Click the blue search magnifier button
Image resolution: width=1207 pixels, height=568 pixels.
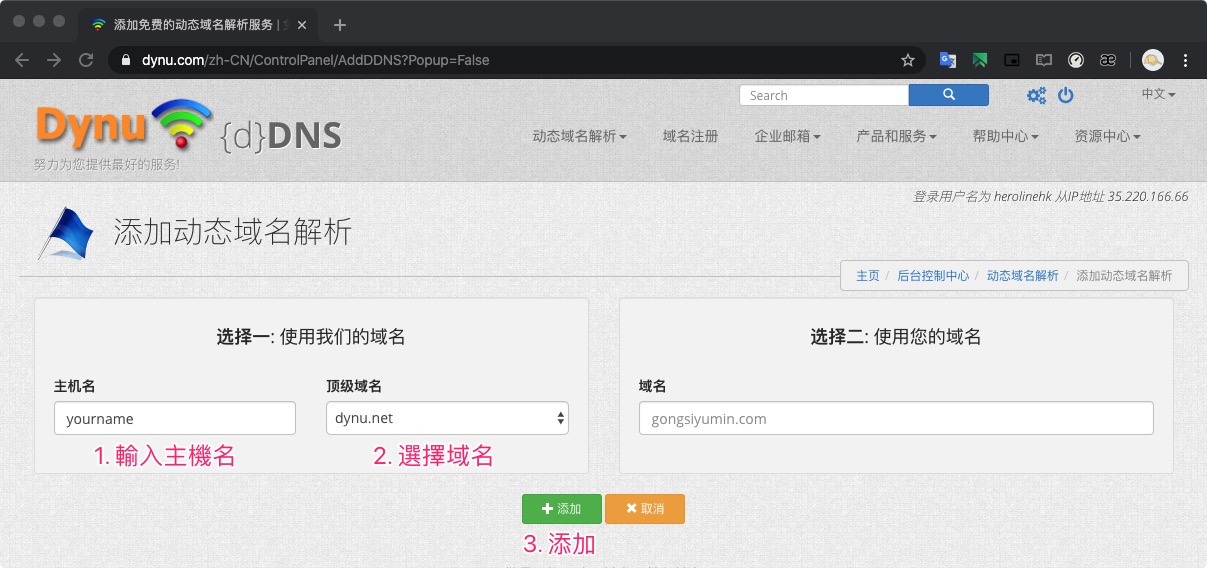[948, 95]
